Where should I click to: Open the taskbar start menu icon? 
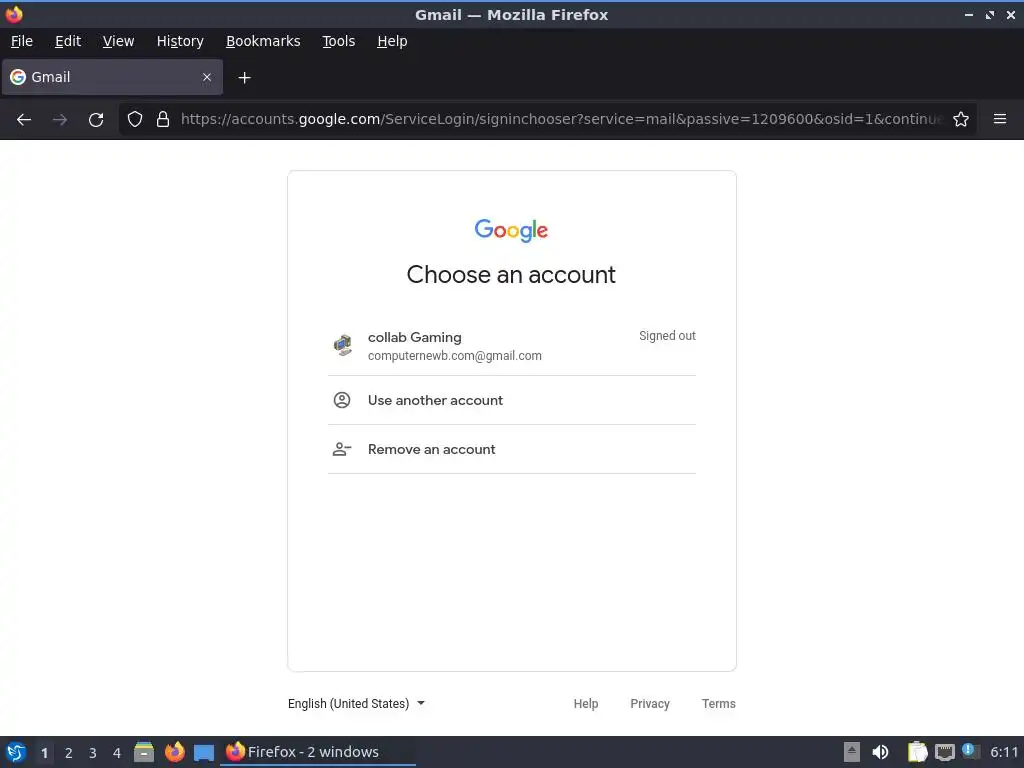16,752
